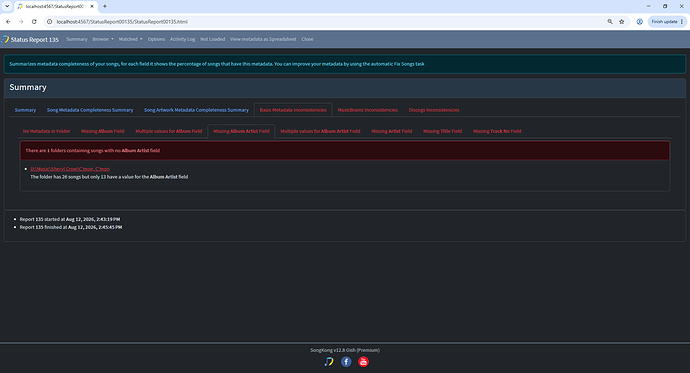This screenshot has width=690, height=373.
Task: View site information icon in address bar
Action: pos(50,22)
